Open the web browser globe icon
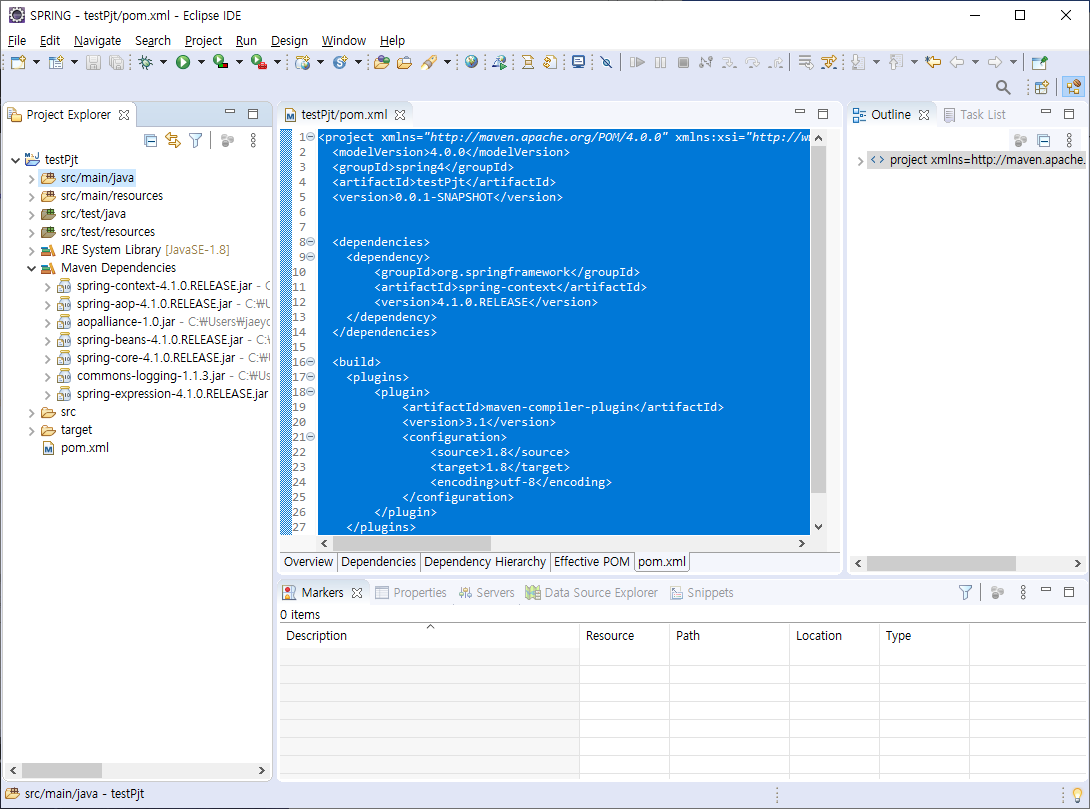1090x809 pixels. pyautogui.click(x=471, y=63)
